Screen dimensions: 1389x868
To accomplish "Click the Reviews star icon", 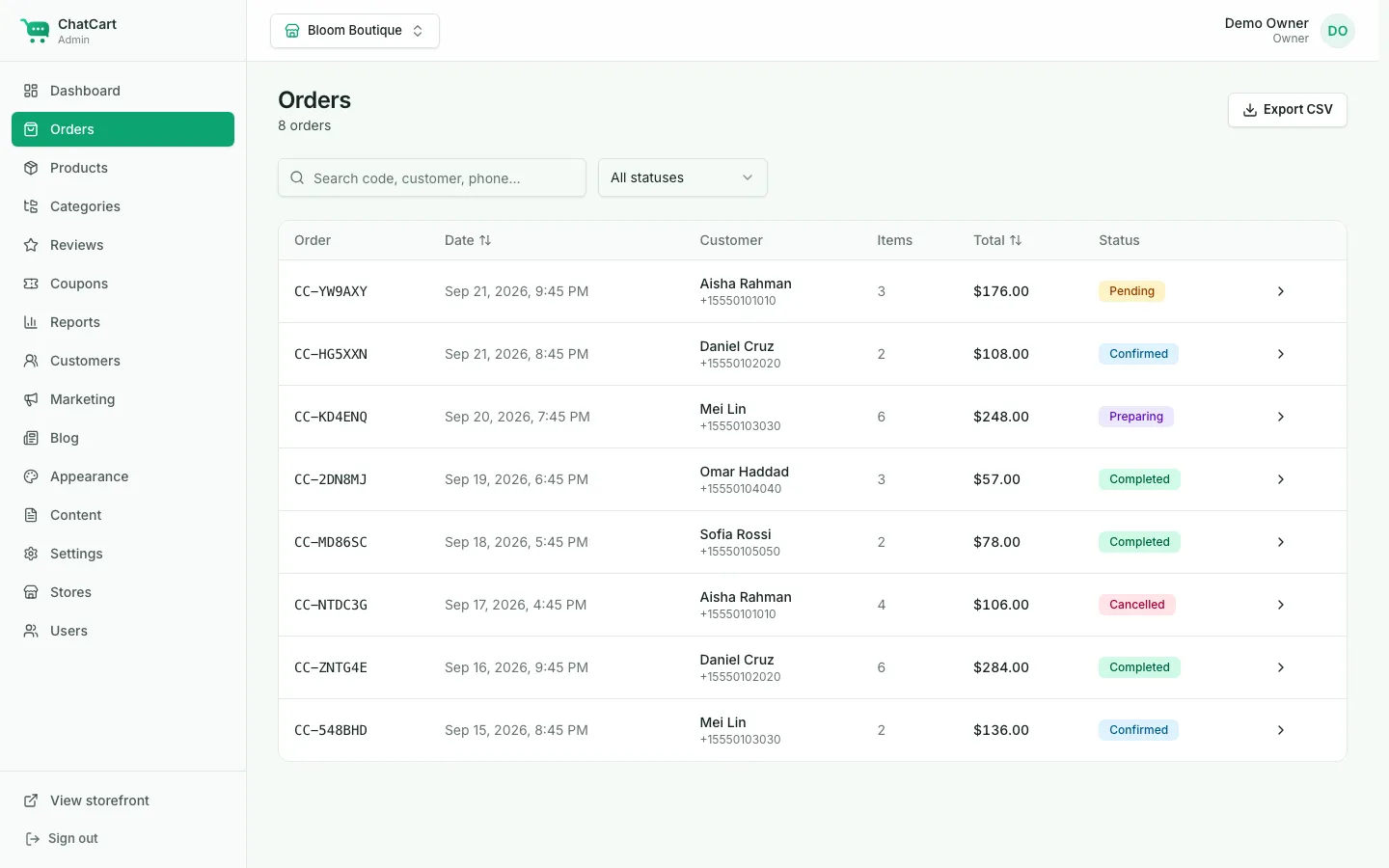I will (x=31, y=245).
